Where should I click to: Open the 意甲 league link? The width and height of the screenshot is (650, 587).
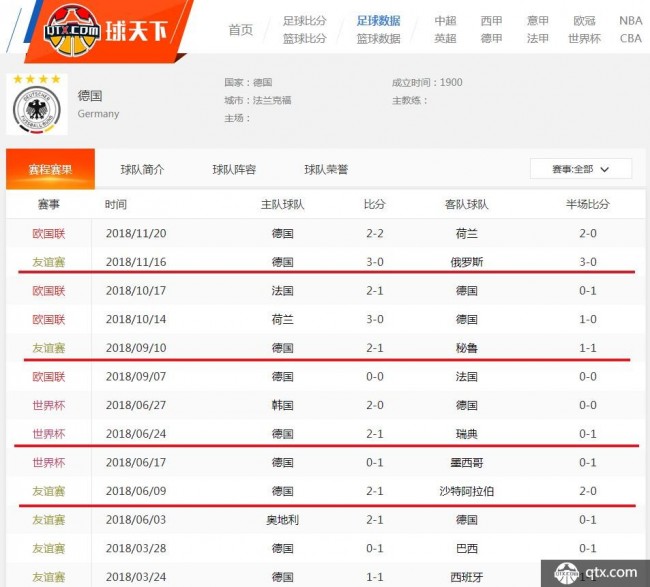click(x=538, y=21)
